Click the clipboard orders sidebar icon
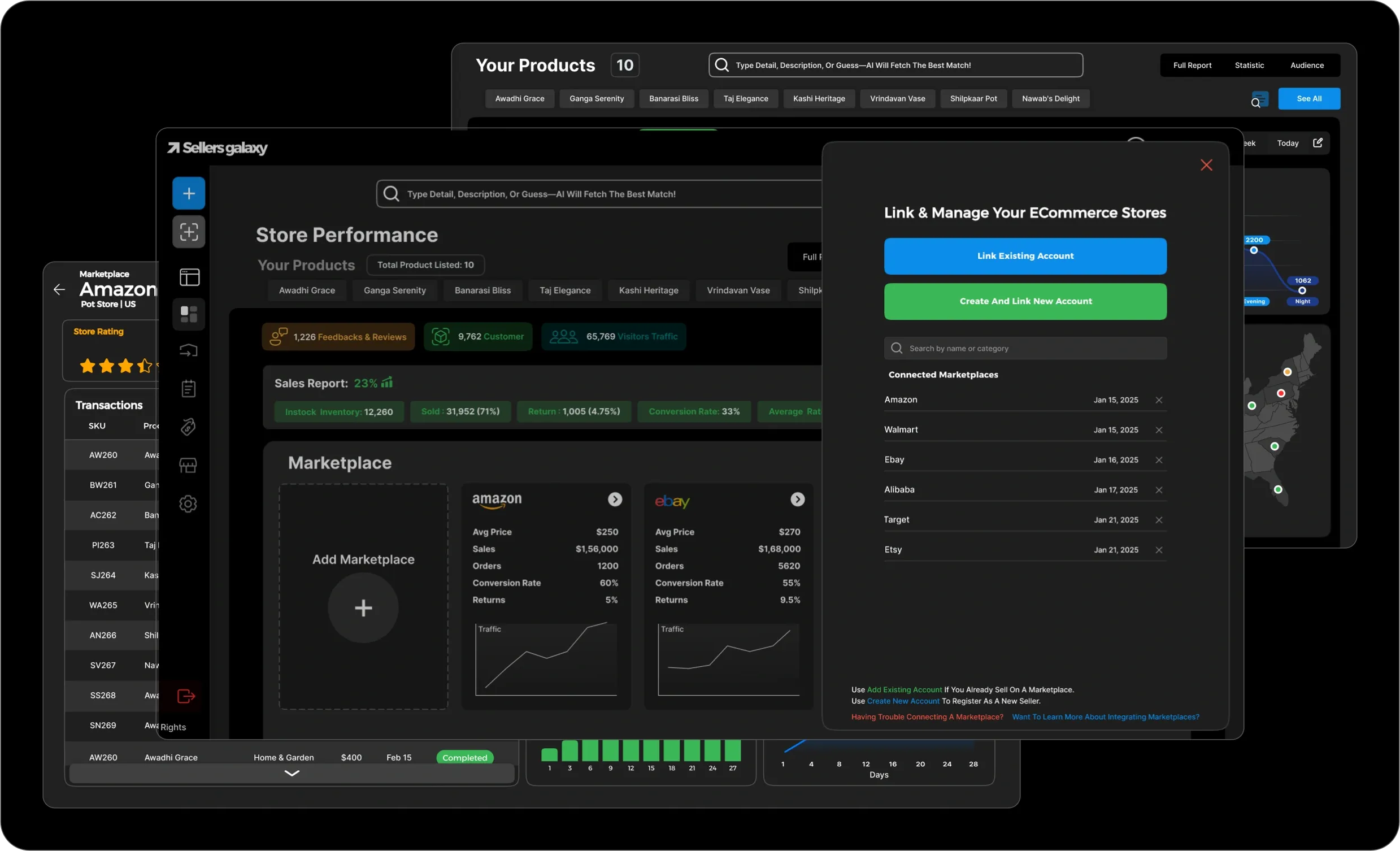Viewport: 1400px width, 851px height. coord(189,389)
